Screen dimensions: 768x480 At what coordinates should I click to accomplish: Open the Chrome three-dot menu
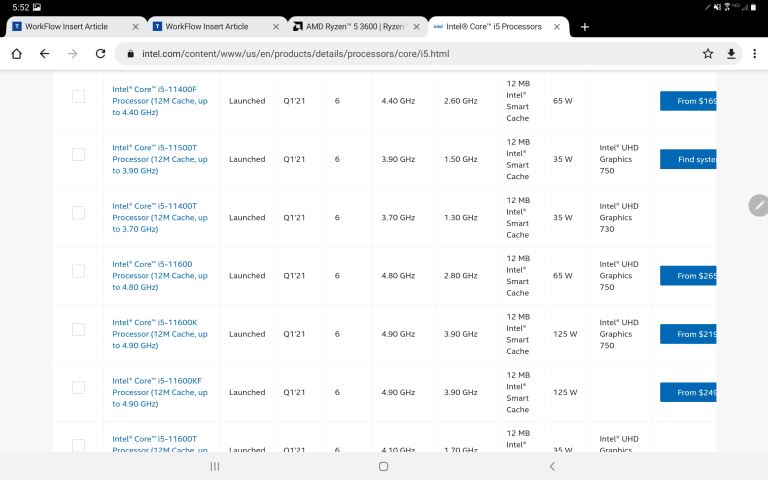click(754, 53)
